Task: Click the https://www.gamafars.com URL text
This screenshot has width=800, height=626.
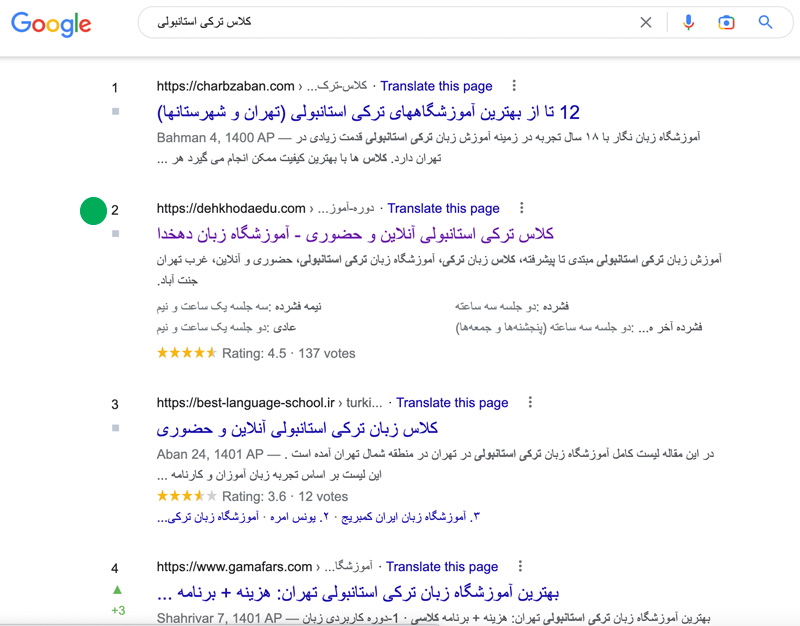Action: tap(234, 567)
